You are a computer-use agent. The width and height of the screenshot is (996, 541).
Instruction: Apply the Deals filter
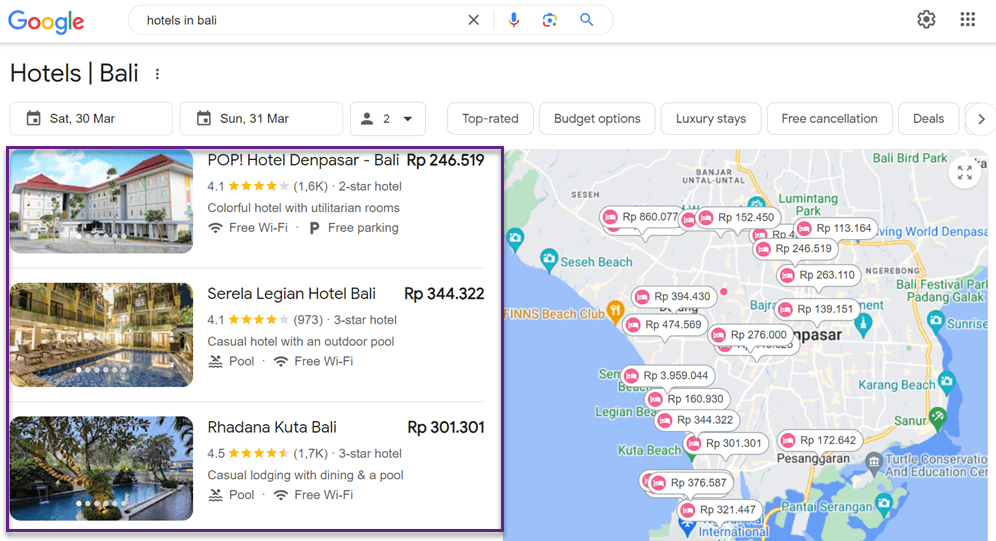pos(928,119)
